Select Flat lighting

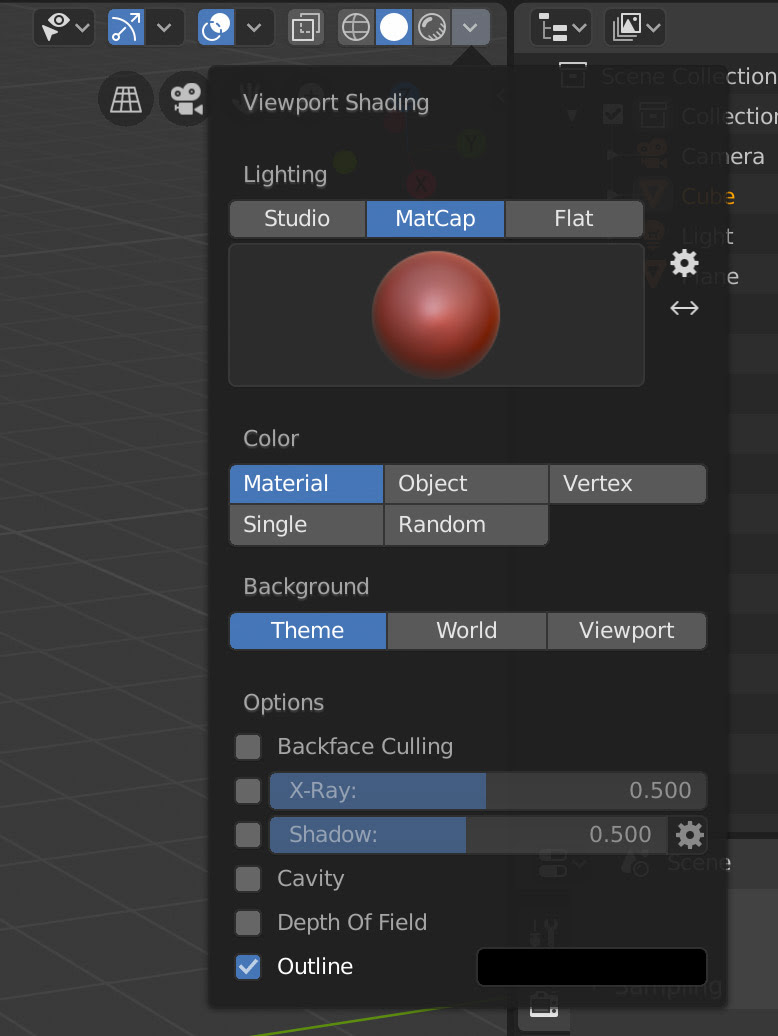tap(574, 219)
